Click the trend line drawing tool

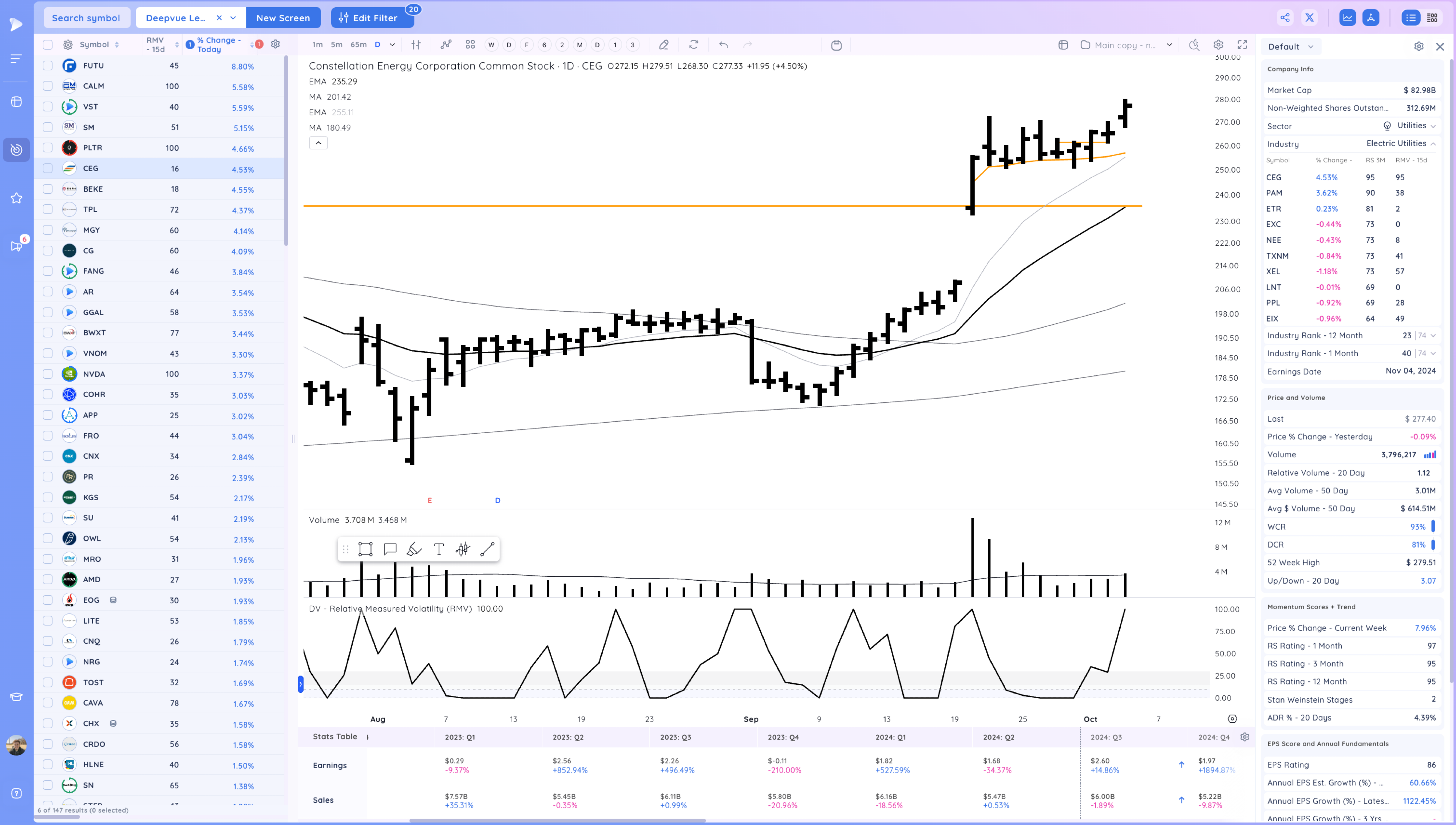point(487,549)
